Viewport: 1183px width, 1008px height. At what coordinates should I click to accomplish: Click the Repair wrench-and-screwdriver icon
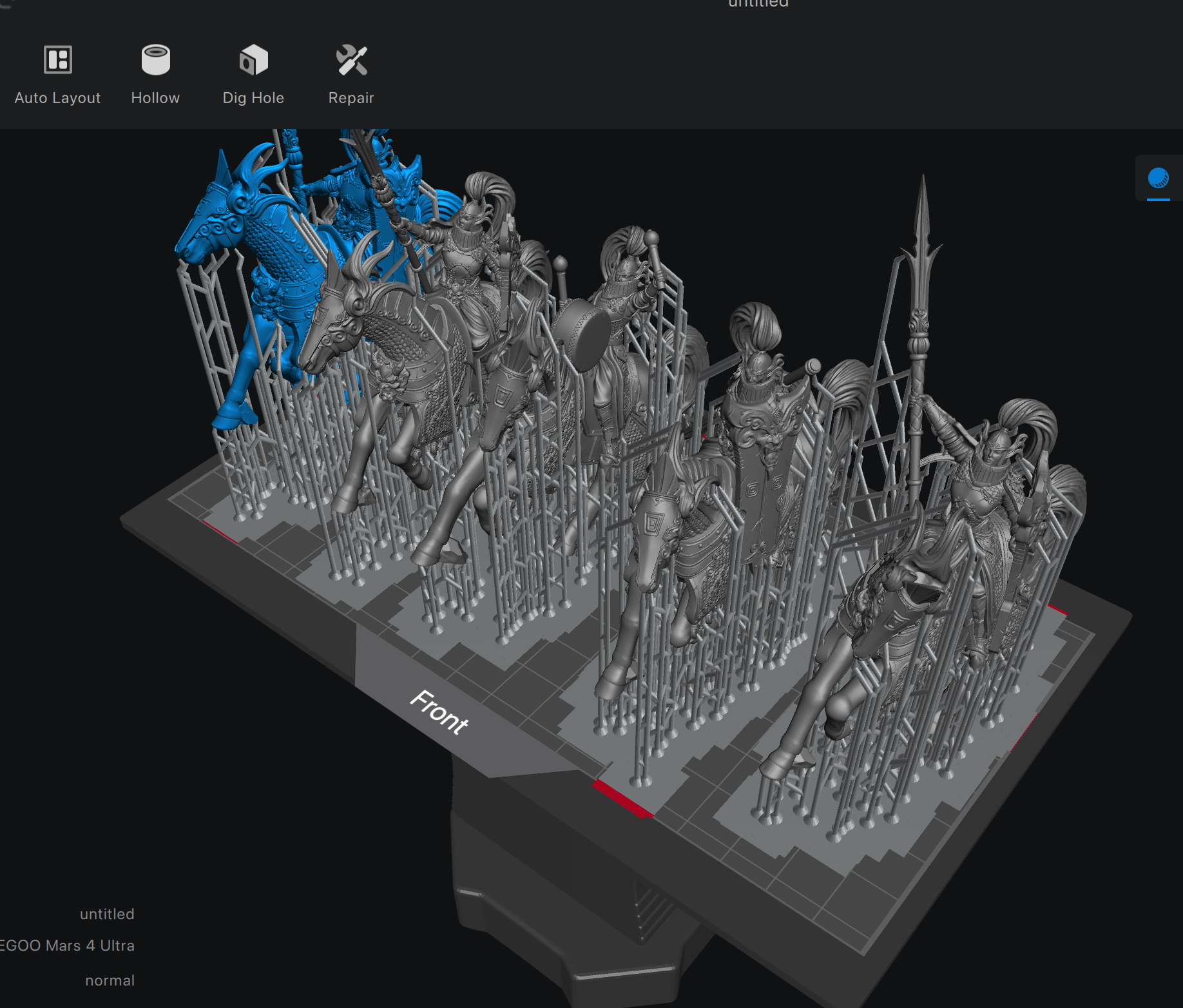click(351, 61)
